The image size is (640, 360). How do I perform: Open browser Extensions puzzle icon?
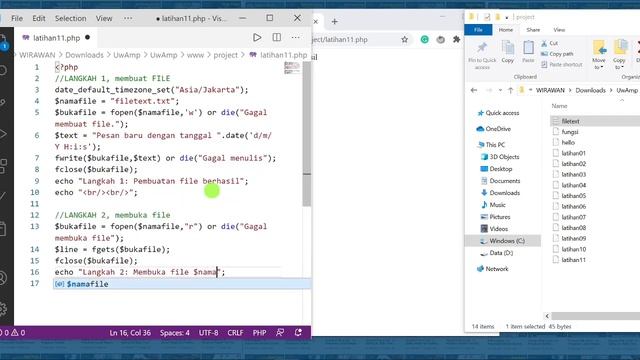(456, 40)
